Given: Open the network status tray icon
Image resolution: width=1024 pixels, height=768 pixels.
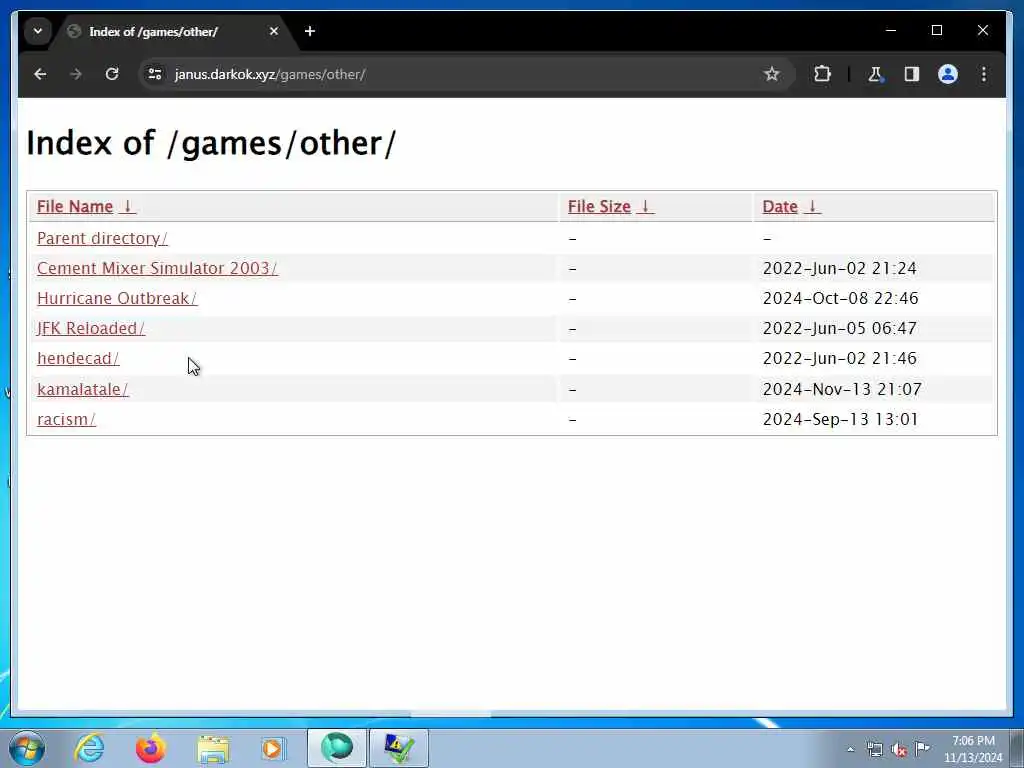Looking at the screenshot, I should coord(874,749).
